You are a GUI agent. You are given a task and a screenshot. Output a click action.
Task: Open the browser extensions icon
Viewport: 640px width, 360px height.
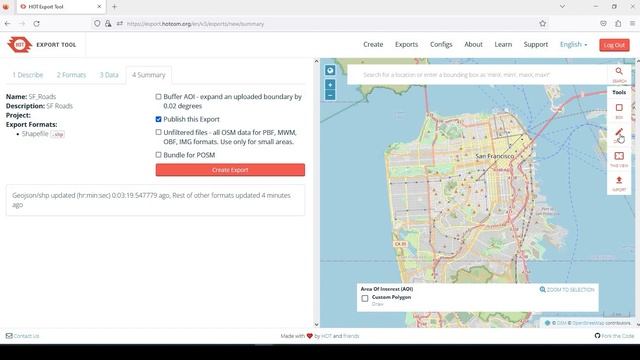618,24
